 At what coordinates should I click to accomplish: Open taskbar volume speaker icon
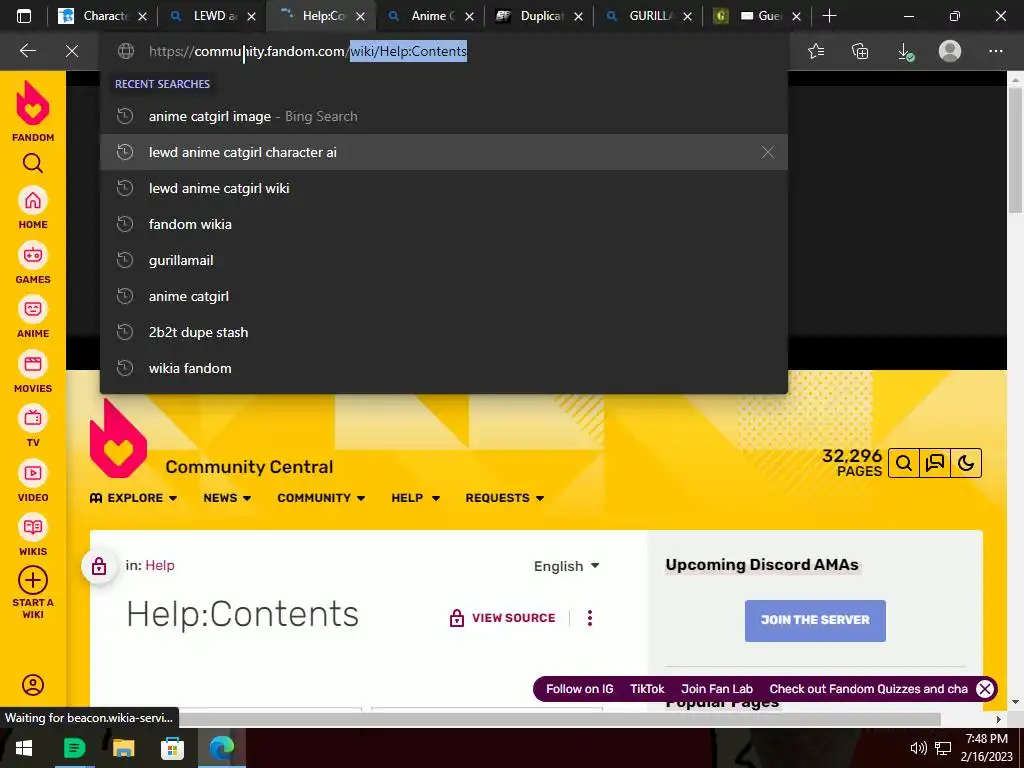click(x=918, y=748)
